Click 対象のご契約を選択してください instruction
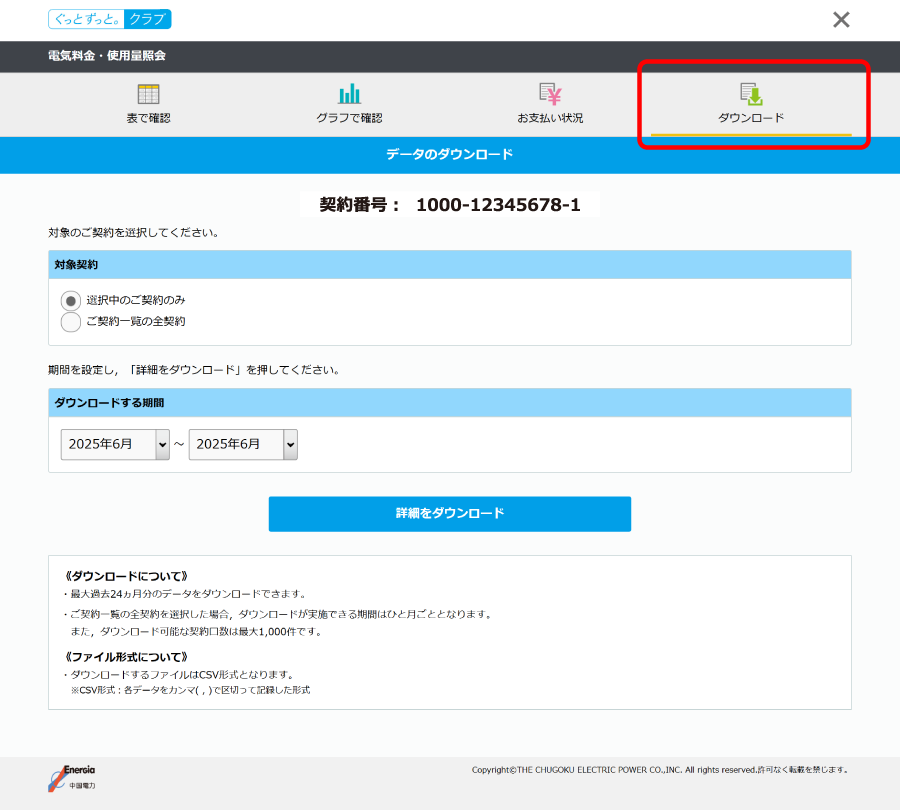900x810 pixels. tap(133, 232)
